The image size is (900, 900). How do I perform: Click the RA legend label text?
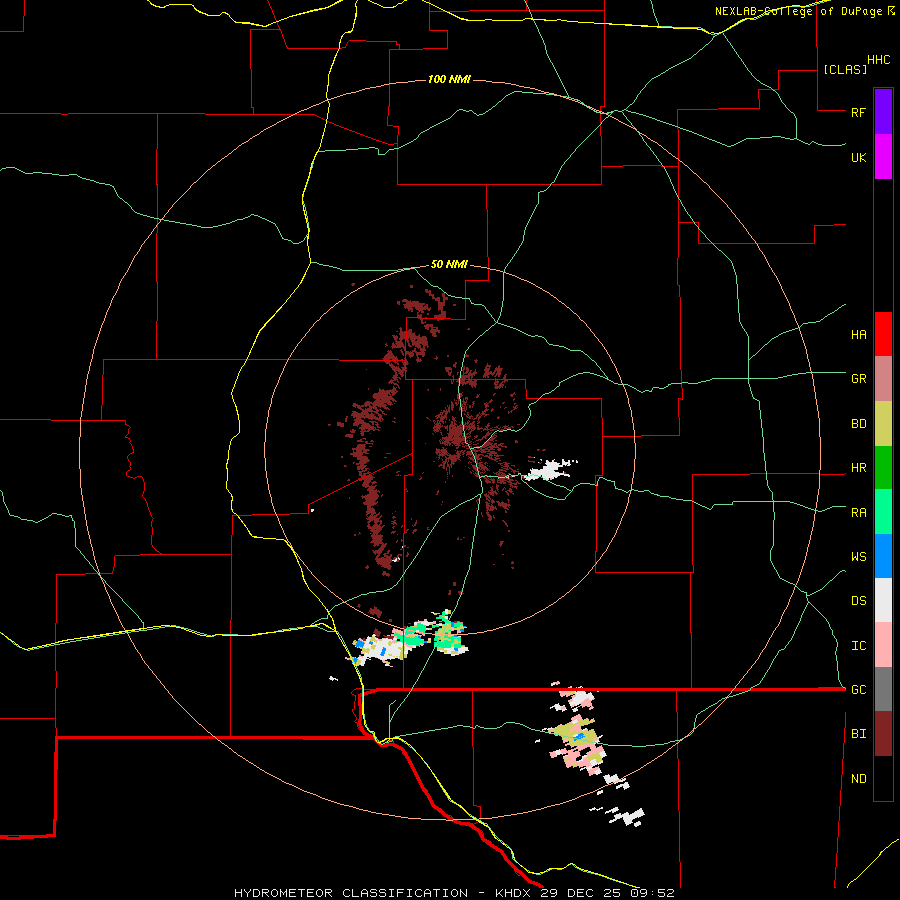[x=858, y=513]
